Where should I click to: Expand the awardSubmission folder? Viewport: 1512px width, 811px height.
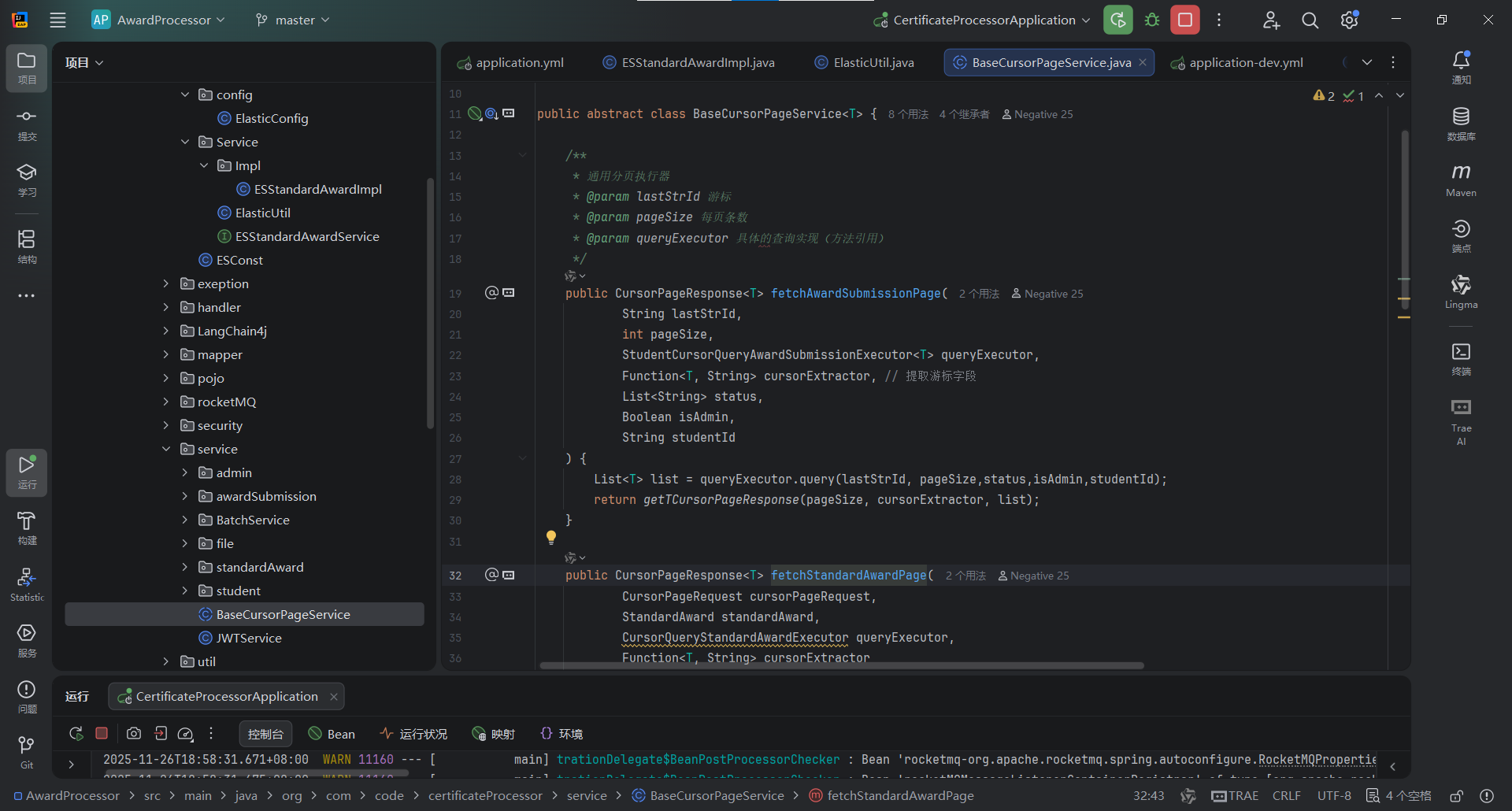(x=185, y=496)
